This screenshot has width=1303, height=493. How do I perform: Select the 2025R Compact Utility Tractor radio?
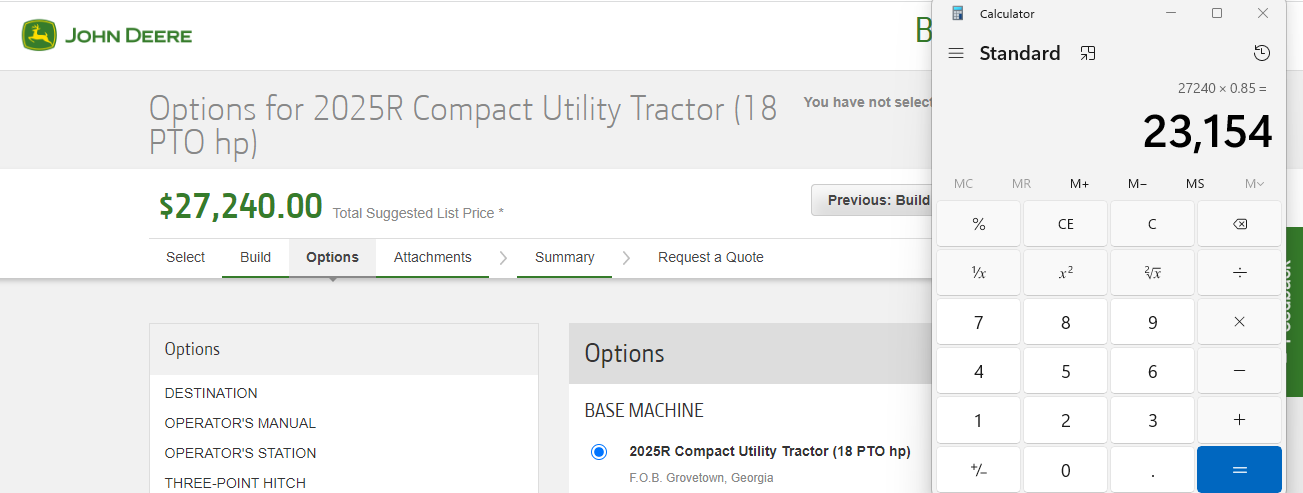599,452
